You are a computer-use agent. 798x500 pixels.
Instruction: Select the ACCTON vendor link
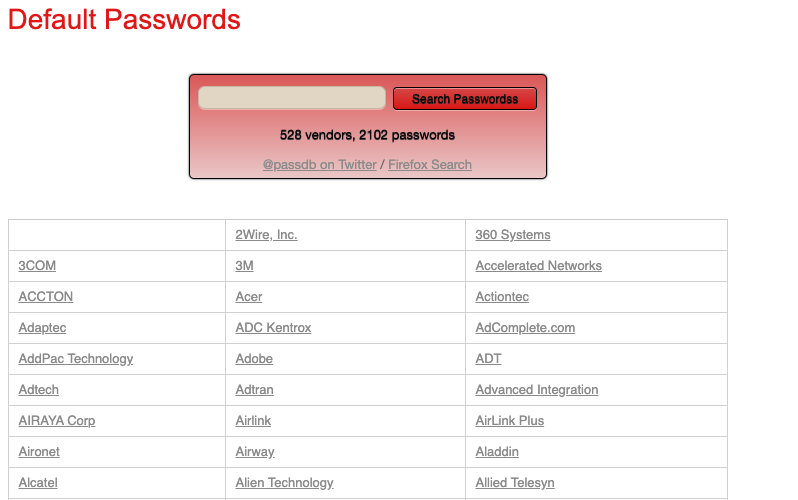click(46, 297)
